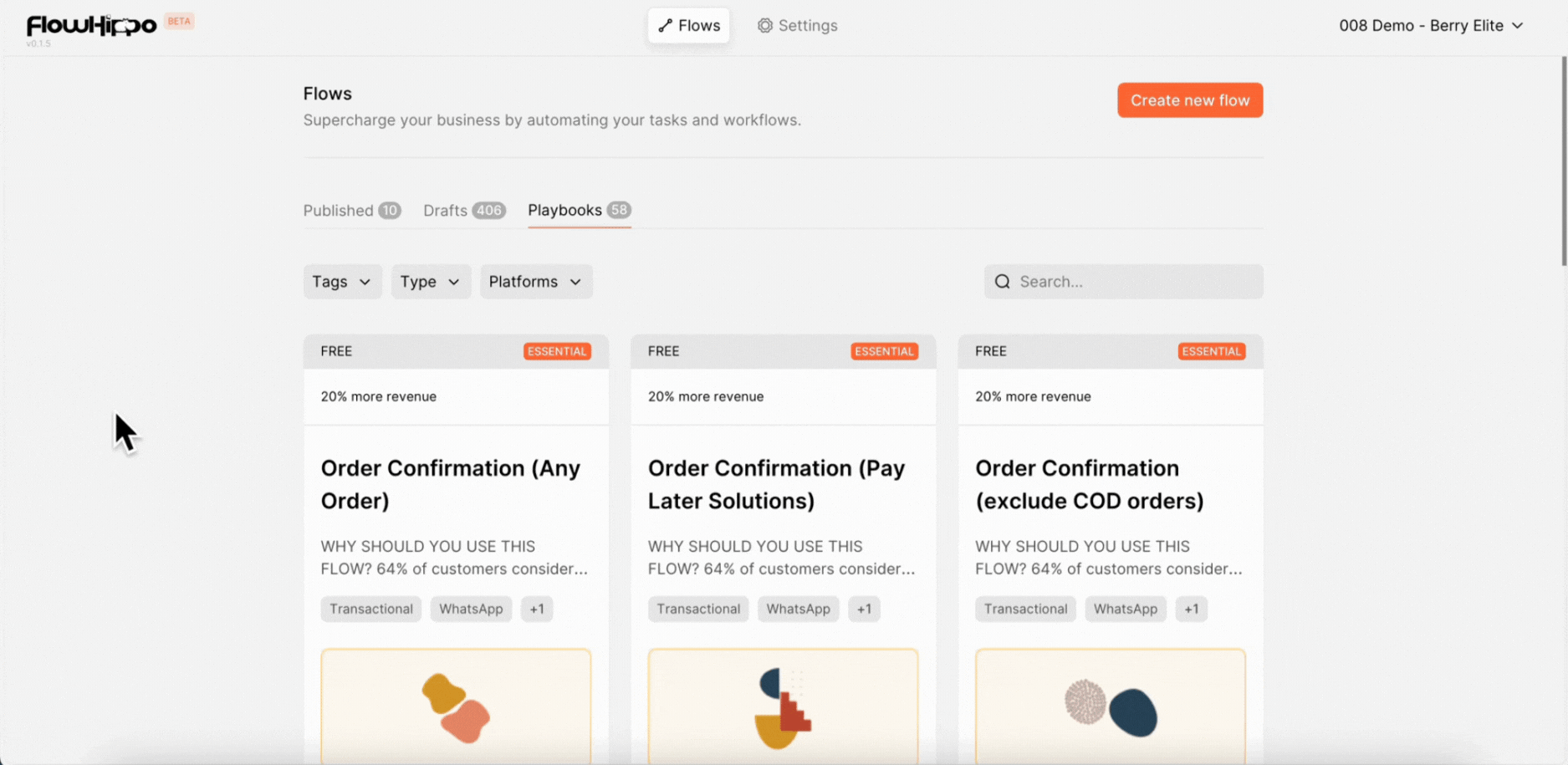Click the Drafts count badge 406

coord(488,211)
